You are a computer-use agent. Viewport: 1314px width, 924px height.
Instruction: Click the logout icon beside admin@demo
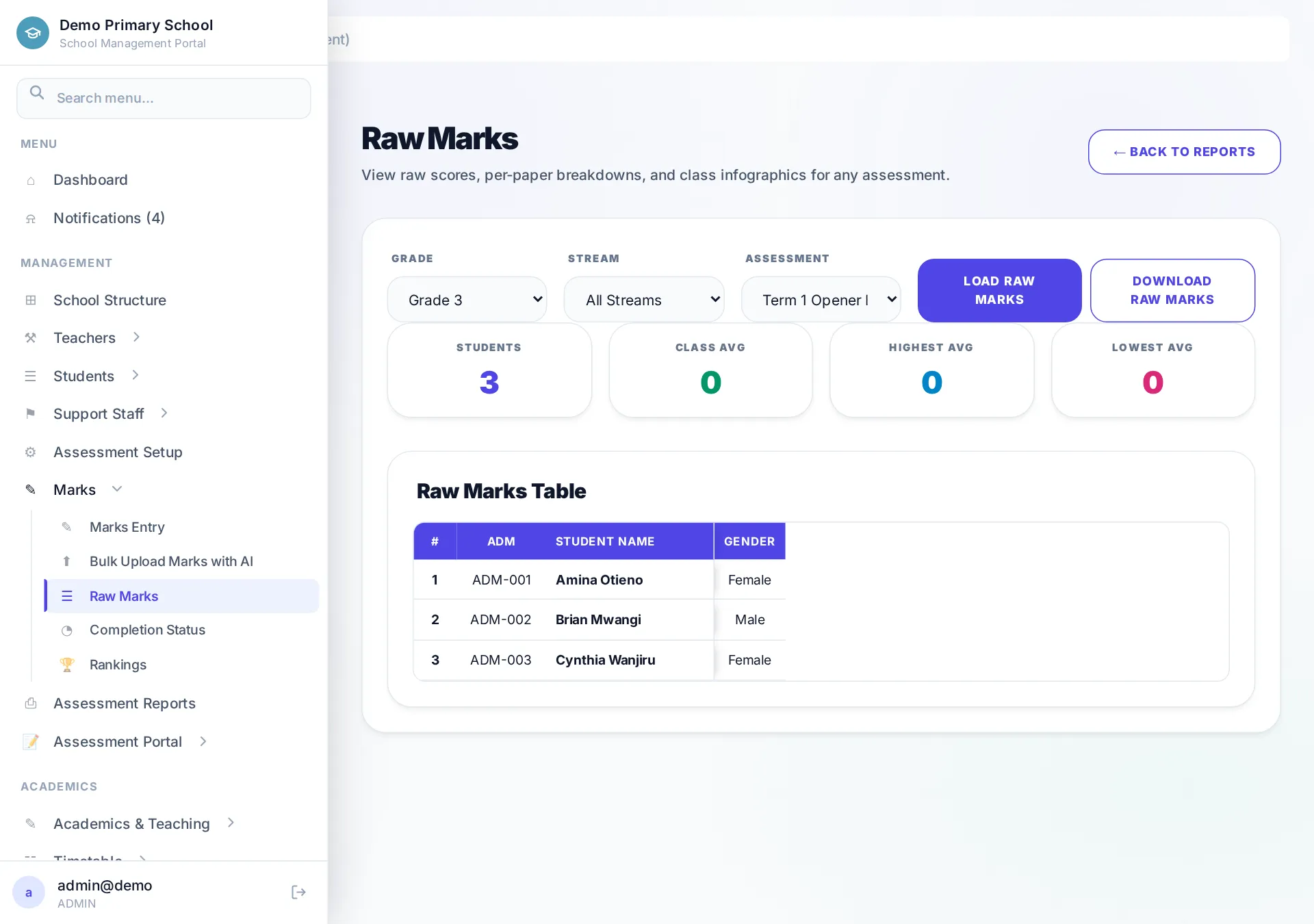[x=298, y=892]
